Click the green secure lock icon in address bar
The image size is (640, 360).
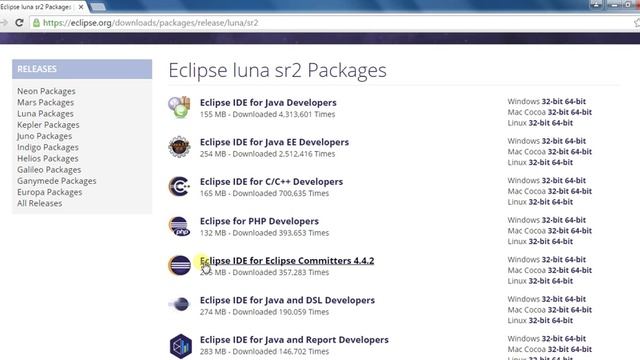click(36, 23)
